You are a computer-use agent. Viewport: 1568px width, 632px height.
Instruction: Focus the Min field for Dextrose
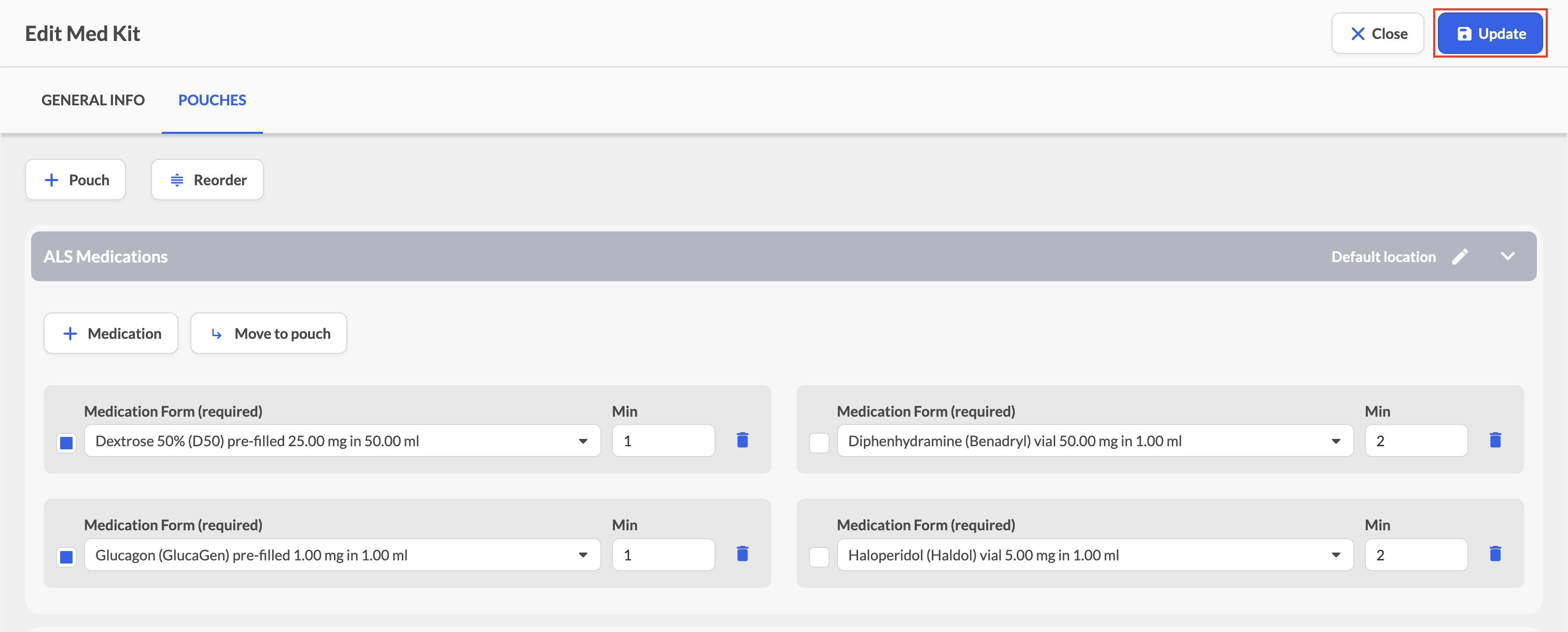663,441
